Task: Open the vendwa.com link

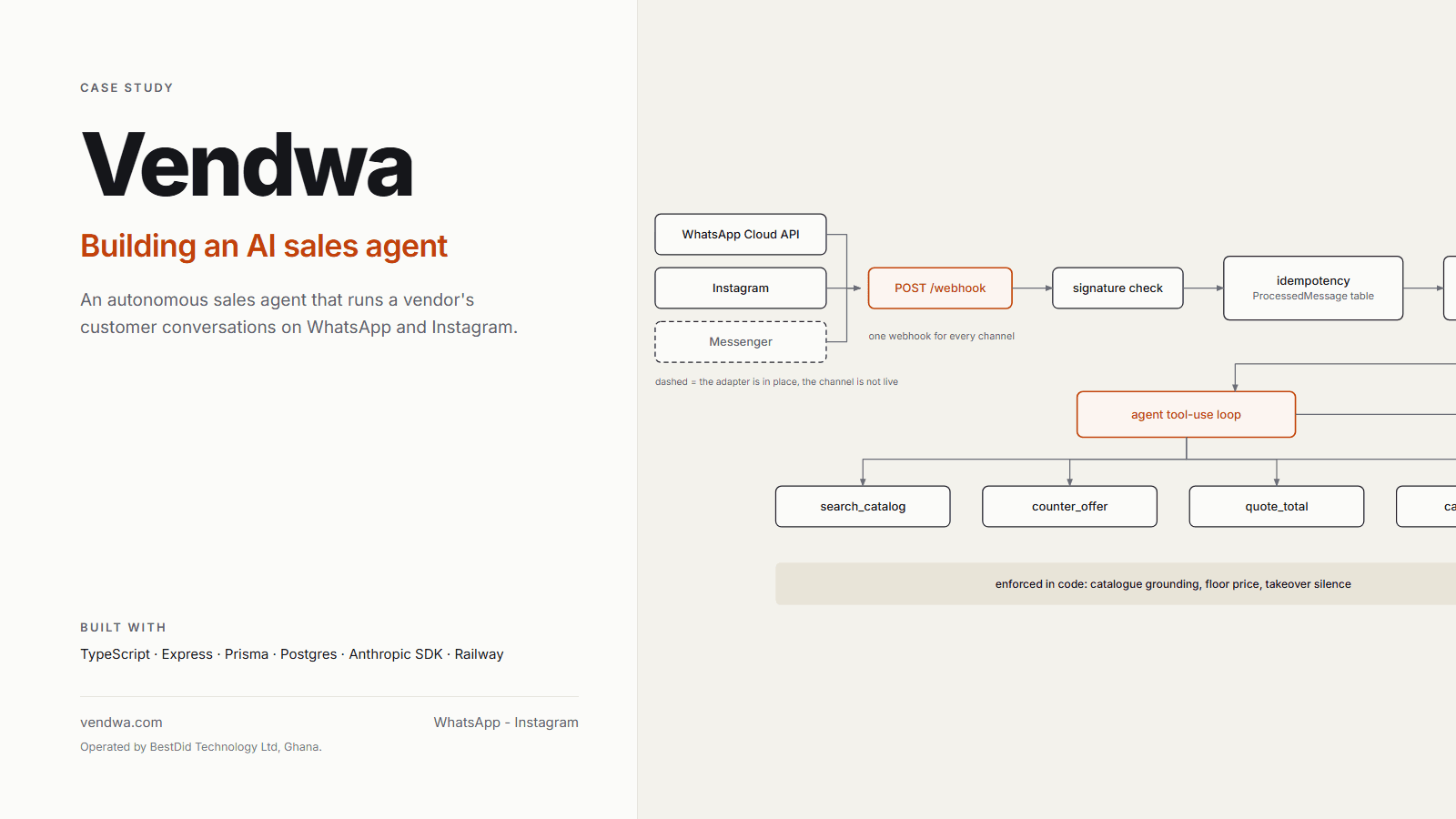Action: [121, 723]
